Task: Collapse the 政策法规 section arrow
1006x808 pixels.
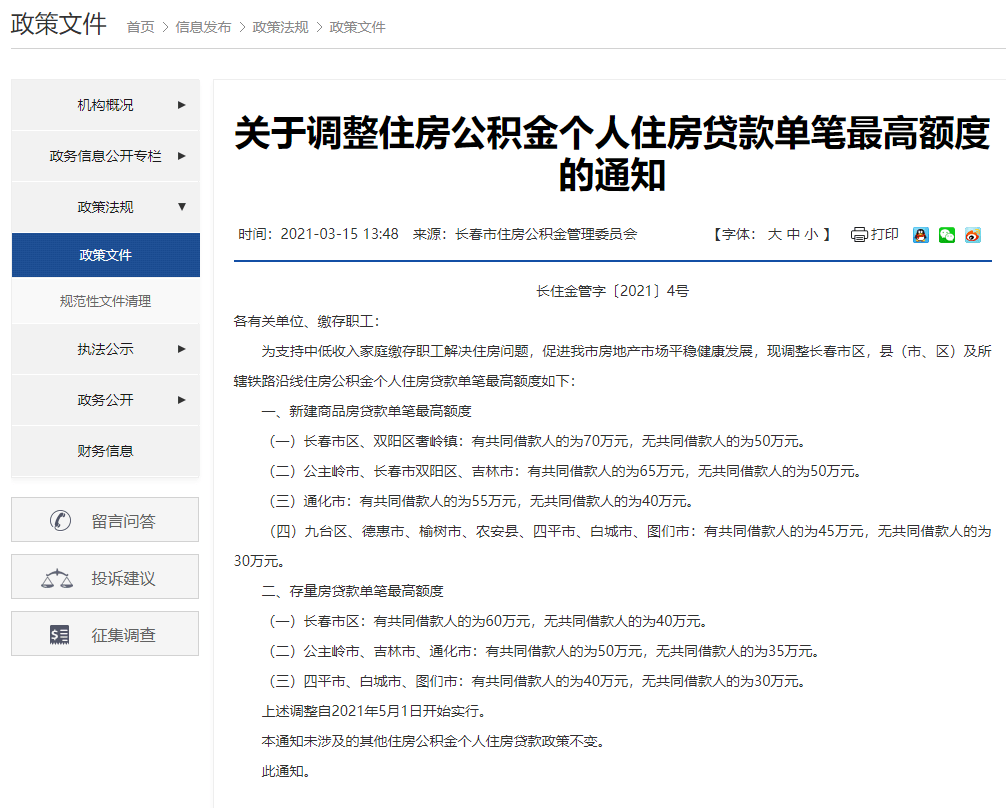Action: [x=182, y=207]
